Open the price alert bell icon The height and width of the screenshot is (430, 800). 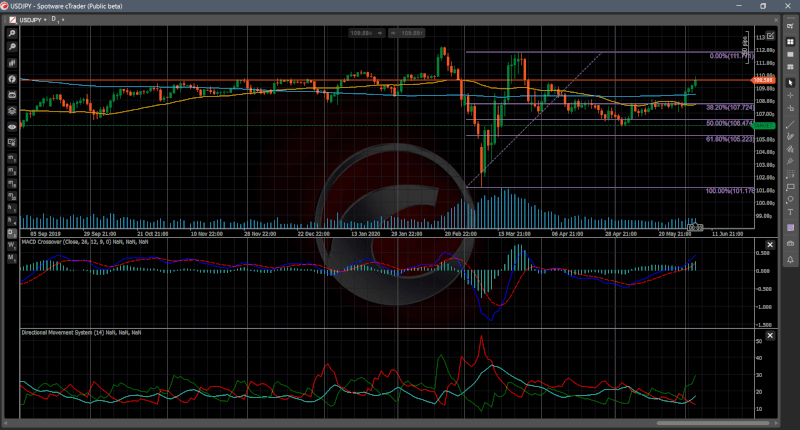[x=790, y=259]
